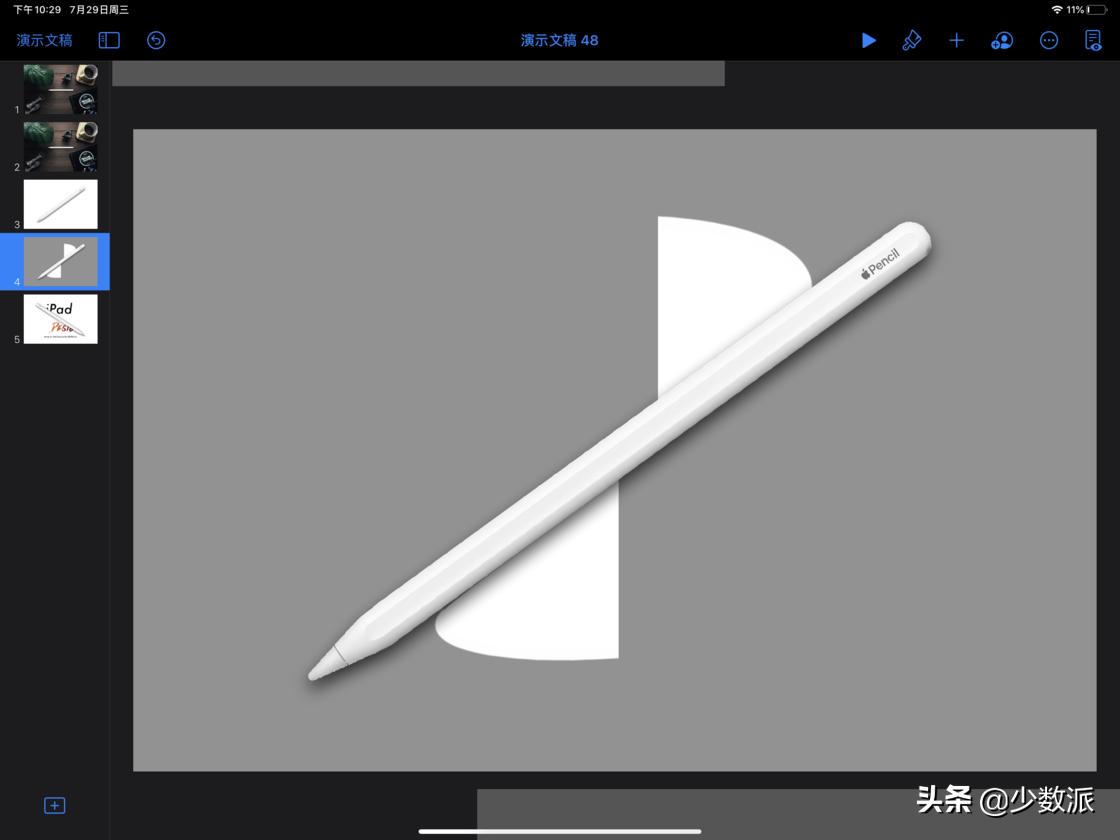Screen dimensions: 1120x840
Task: Select slide 5 showing the iPad text
Action: click(58, 318)
